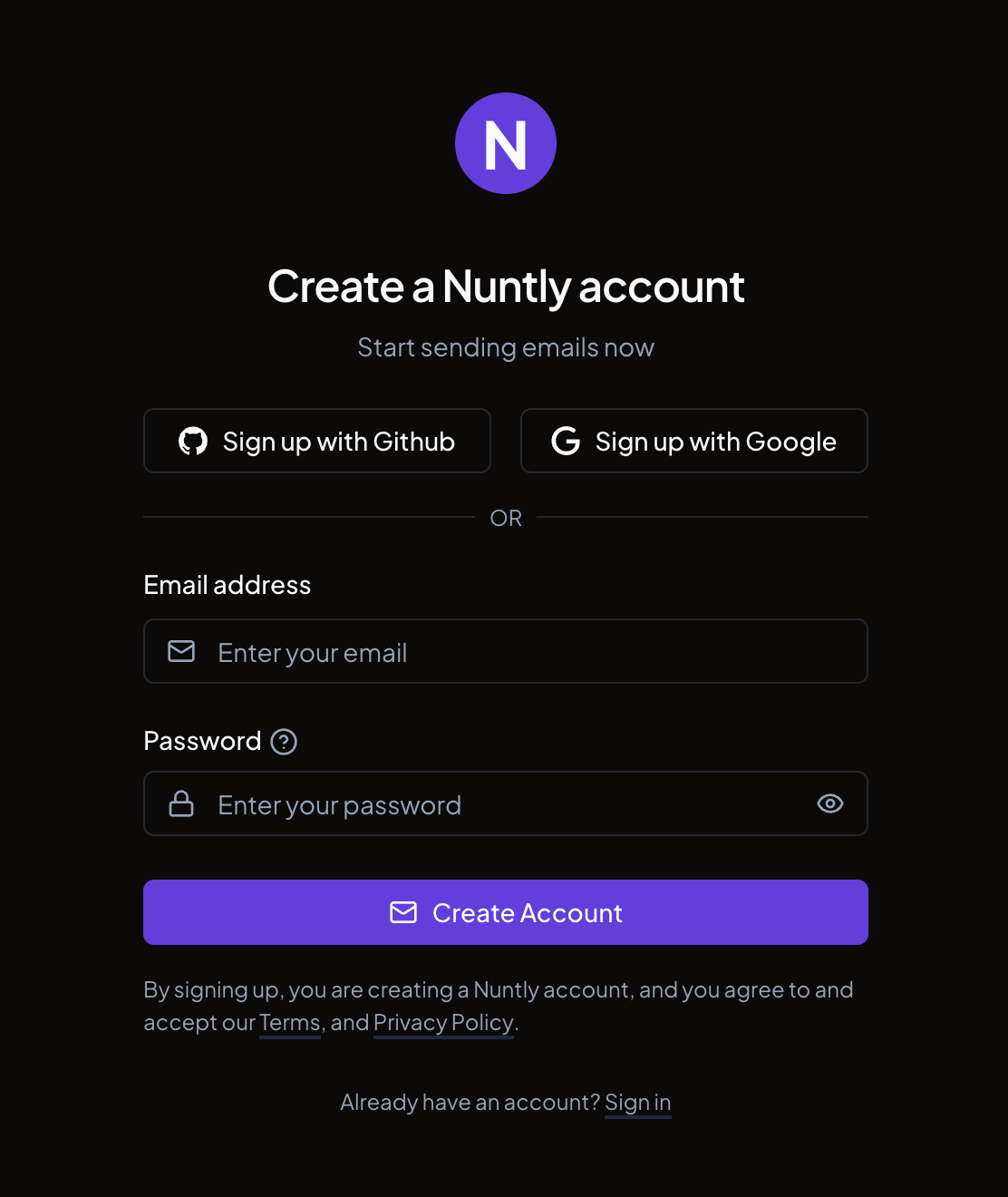Open the Privacy Policy link
The image size is (1008, 1197).
(x=443, y=1023)
